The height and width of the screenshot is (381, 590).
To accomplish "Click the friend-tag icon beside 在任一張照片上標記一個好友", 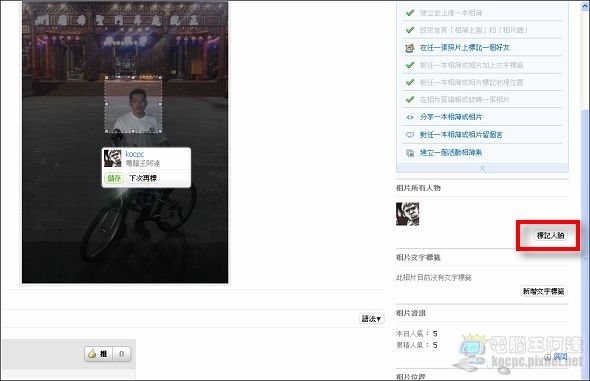I will point(409,48).
